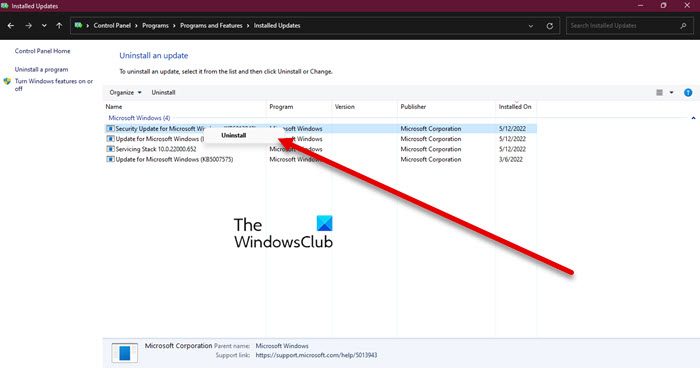Expand address bar history dropdown
700x369 pixels.
531,26
